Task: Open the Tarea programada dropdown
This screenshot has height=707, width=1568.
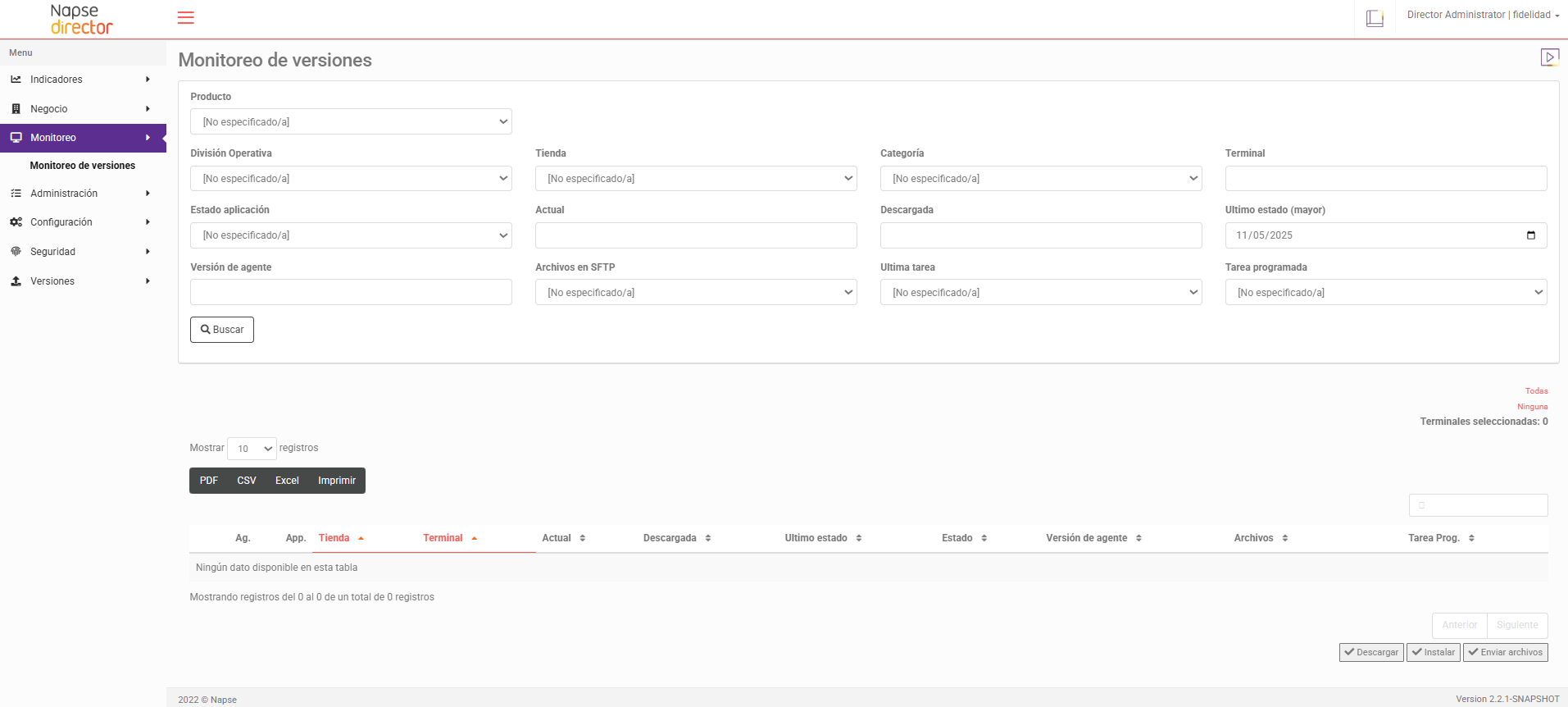Action: (1386, 293)
